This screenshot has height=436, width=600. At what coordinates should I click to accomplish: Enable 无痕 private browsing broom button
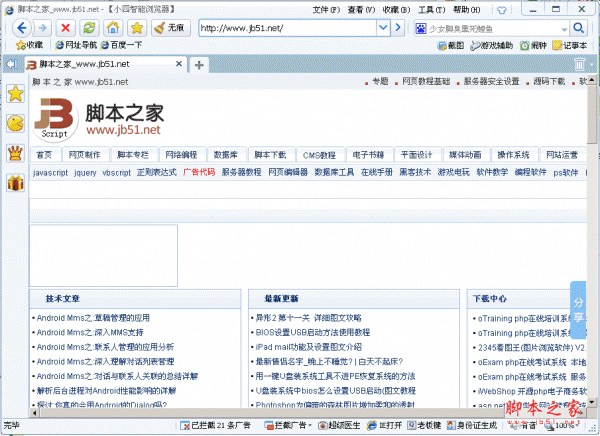171,28
